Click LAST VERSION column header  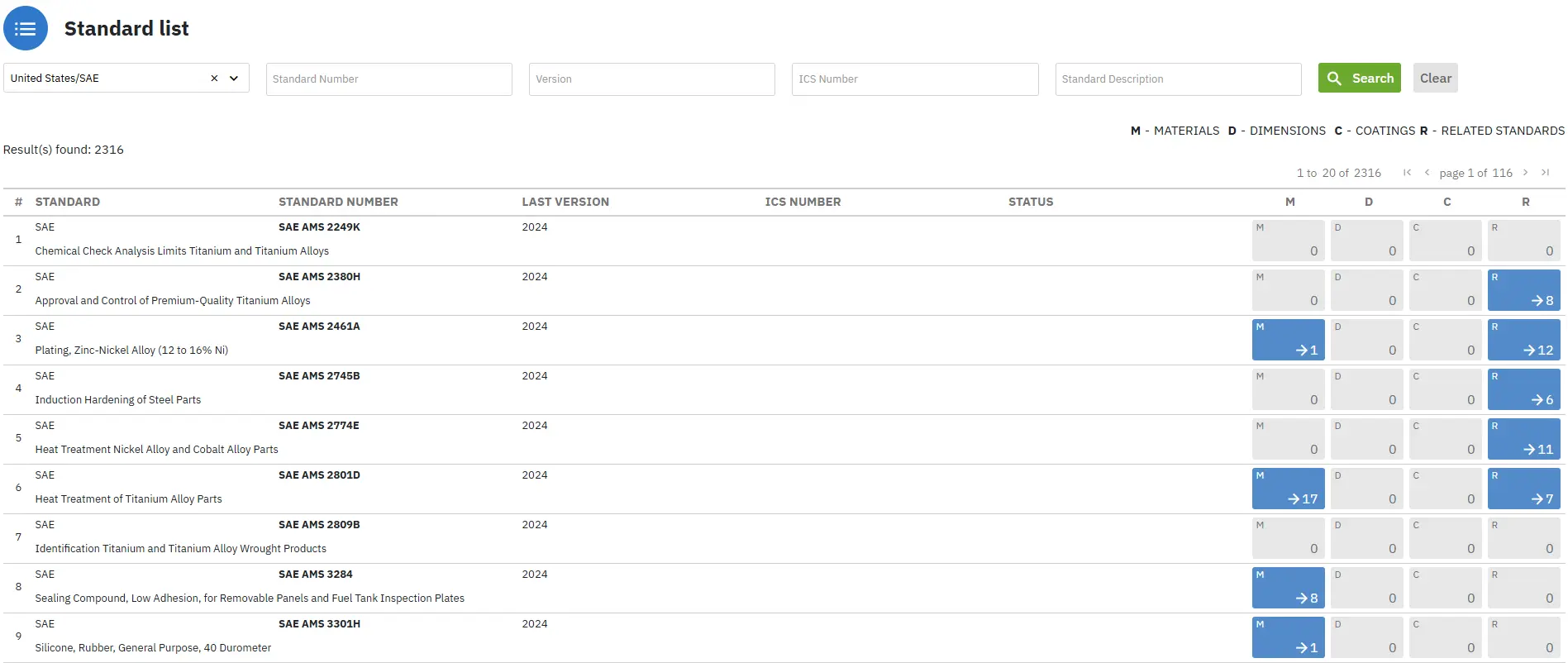pos(565,202)
